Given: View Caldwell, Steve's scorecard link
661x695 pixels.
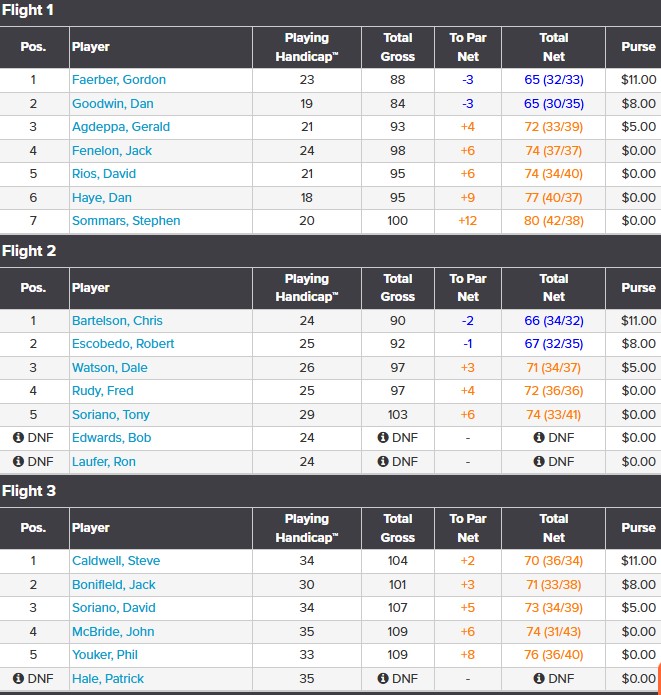Looking at the screenshot, I should 116,561.
